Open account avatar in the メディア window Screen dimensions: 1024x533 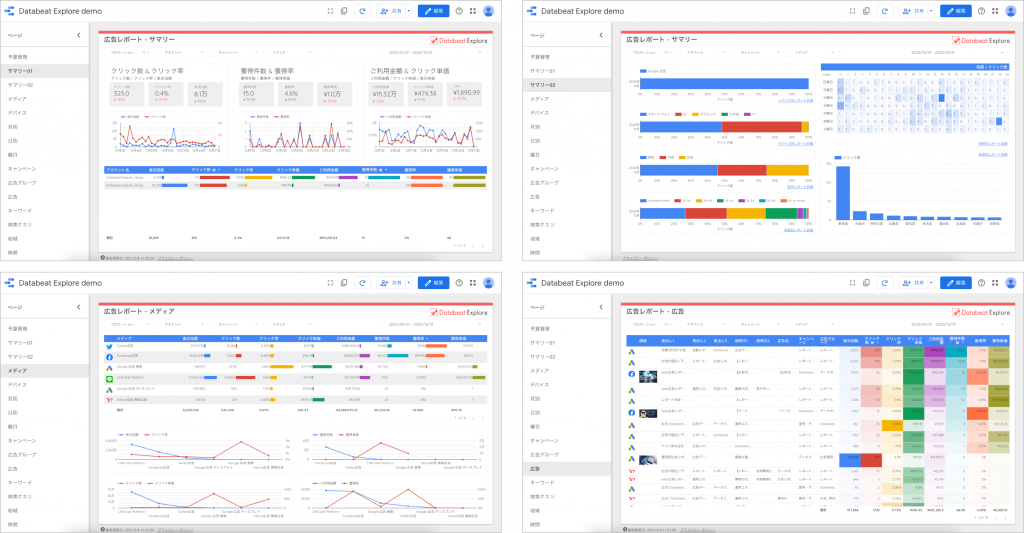(488, 283)
